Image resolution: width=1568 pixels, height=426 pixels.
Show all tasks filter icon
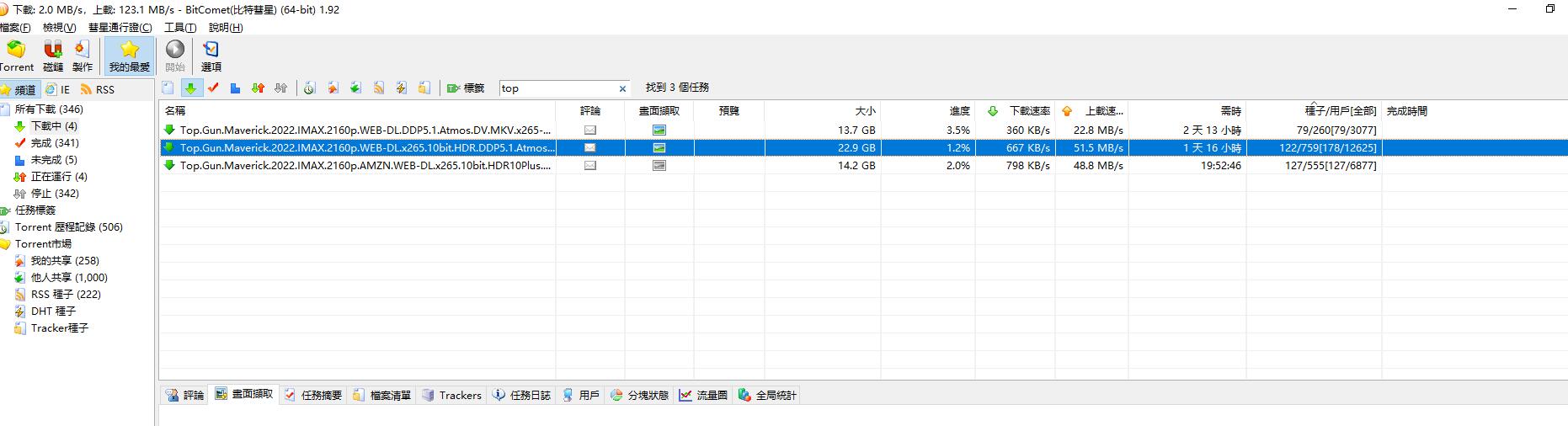(168, 88)
